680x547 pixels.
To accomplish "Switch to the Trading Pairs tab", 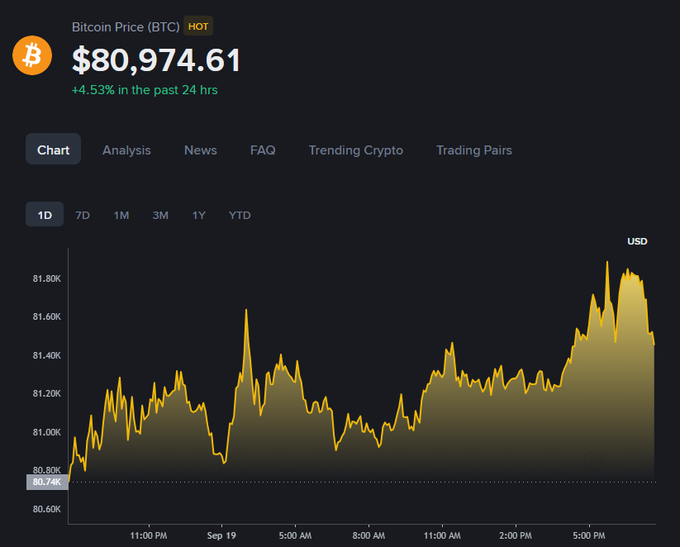I will (x=474, y=150).
